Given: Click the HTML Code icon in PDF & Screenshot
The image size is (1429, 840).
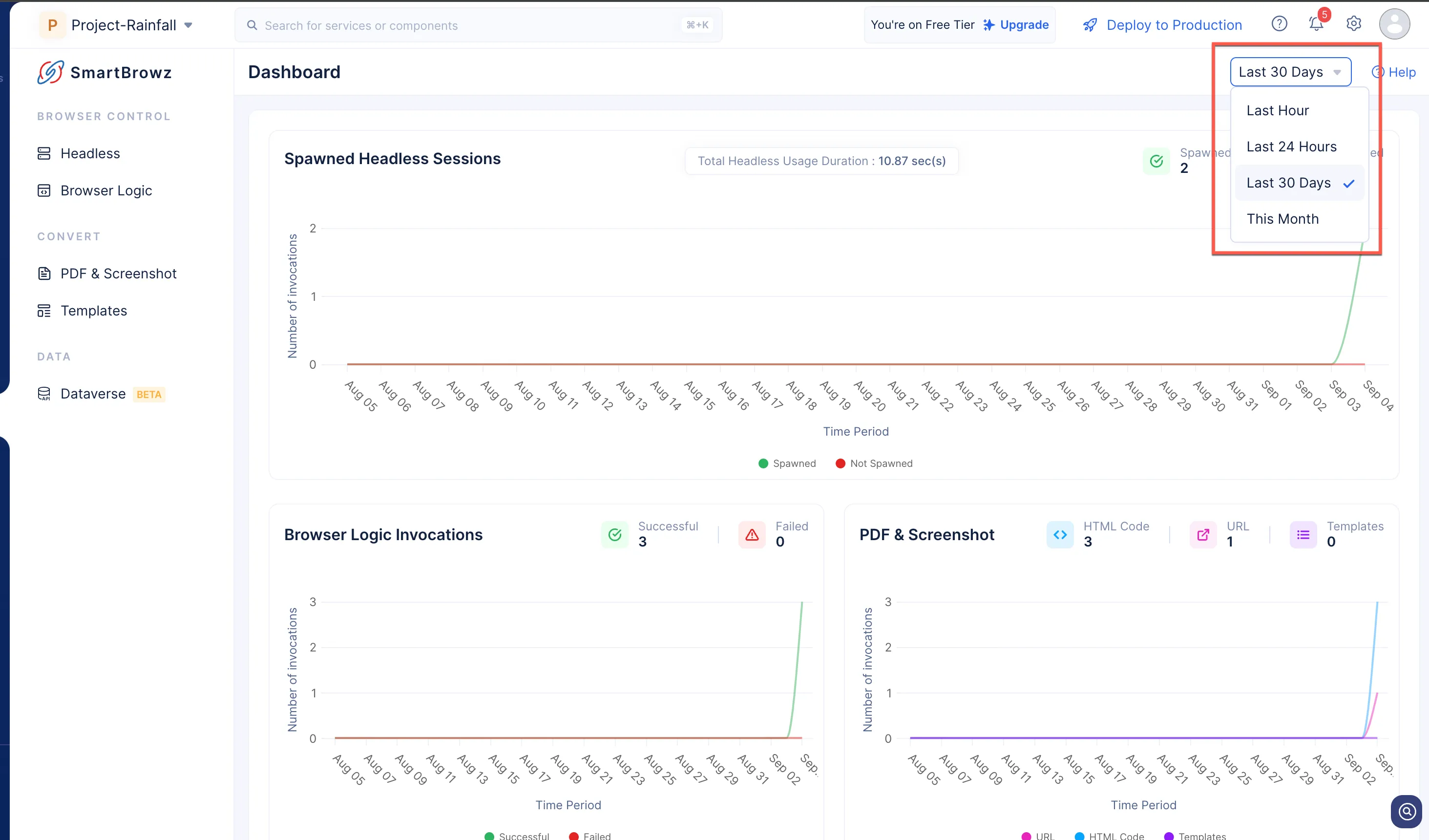Looking at the screenshot, I should tap(1060, 534).
